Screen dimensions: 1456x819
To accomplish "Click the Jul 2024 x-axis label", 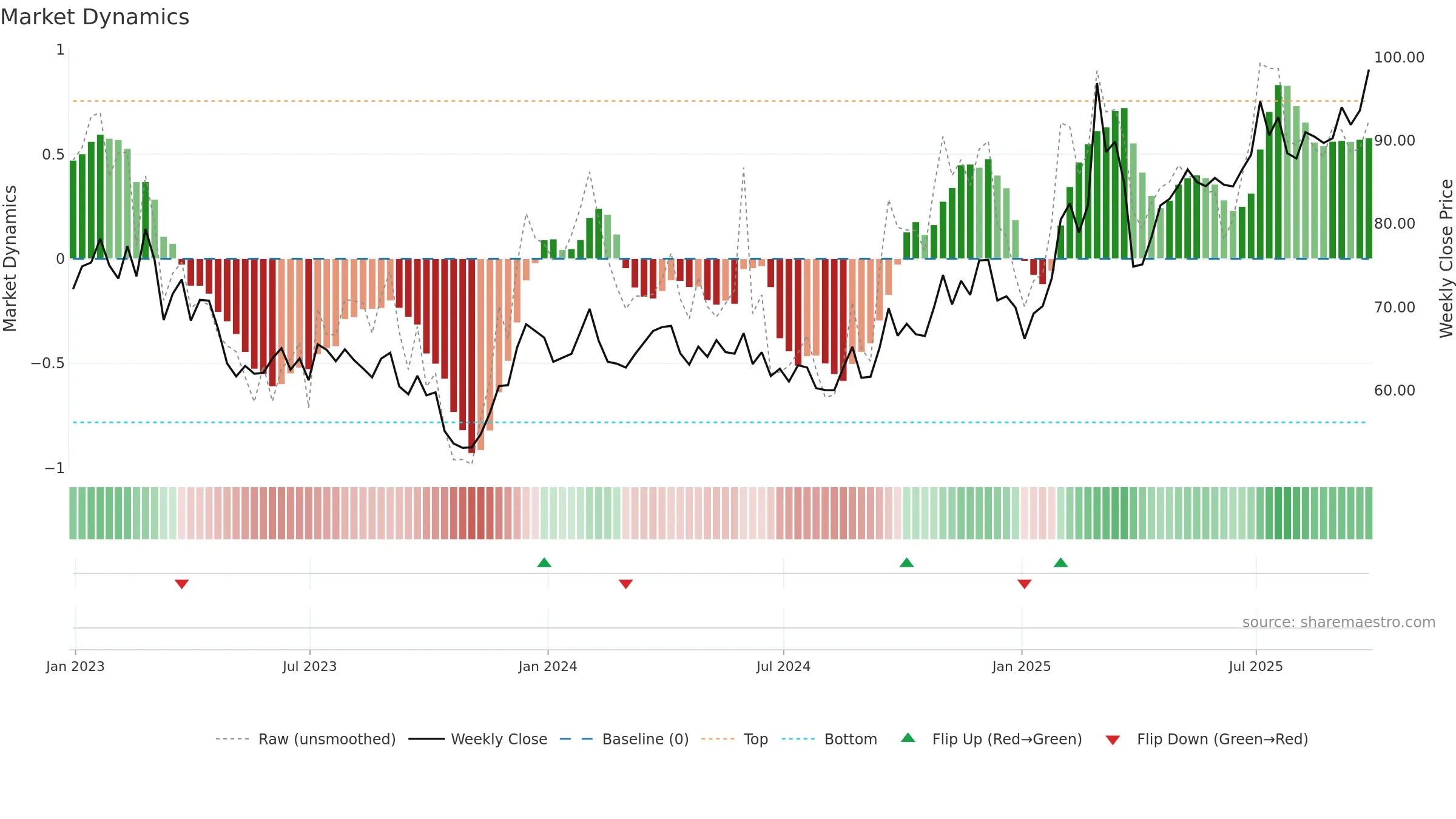I will 783,666.
